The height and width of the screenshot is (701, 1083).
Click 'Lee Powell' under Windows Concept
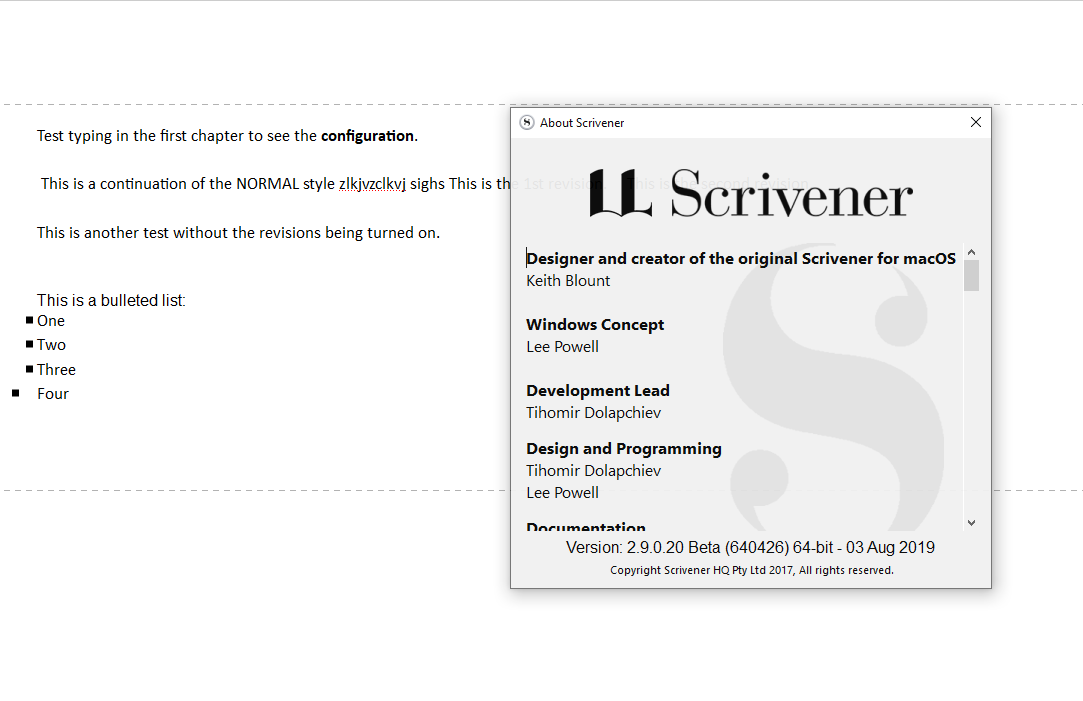pos(562,347)
